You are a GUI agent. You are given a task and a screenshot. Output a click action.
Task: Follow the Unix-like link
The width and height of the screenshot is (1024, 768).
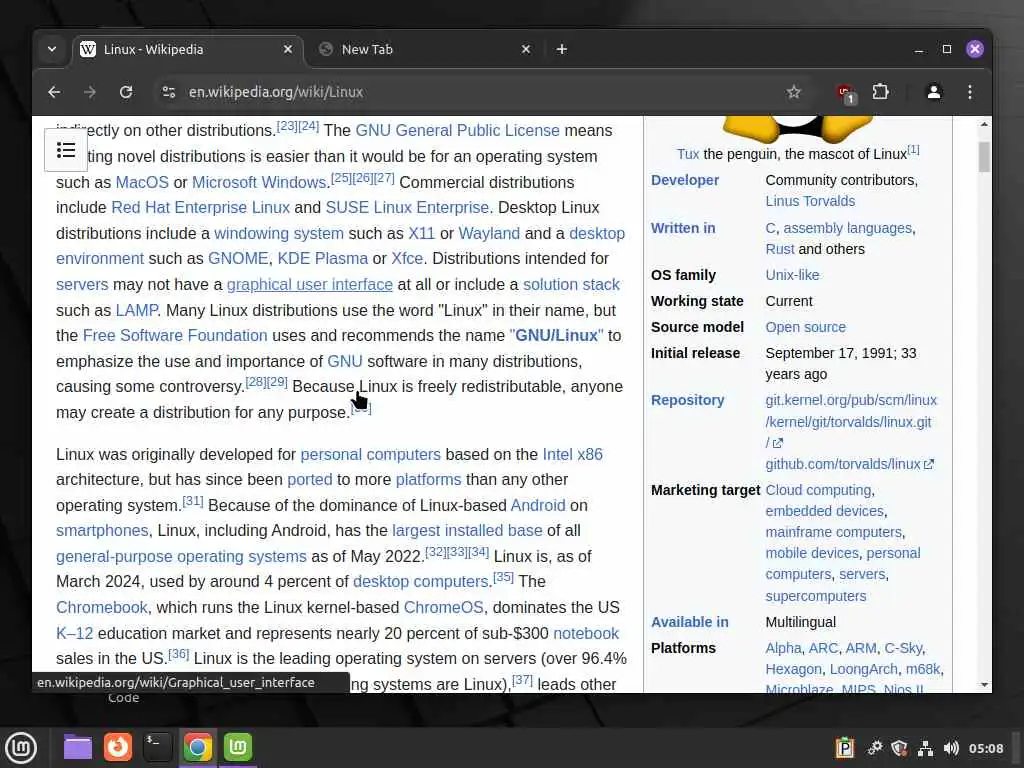point(792,275)
